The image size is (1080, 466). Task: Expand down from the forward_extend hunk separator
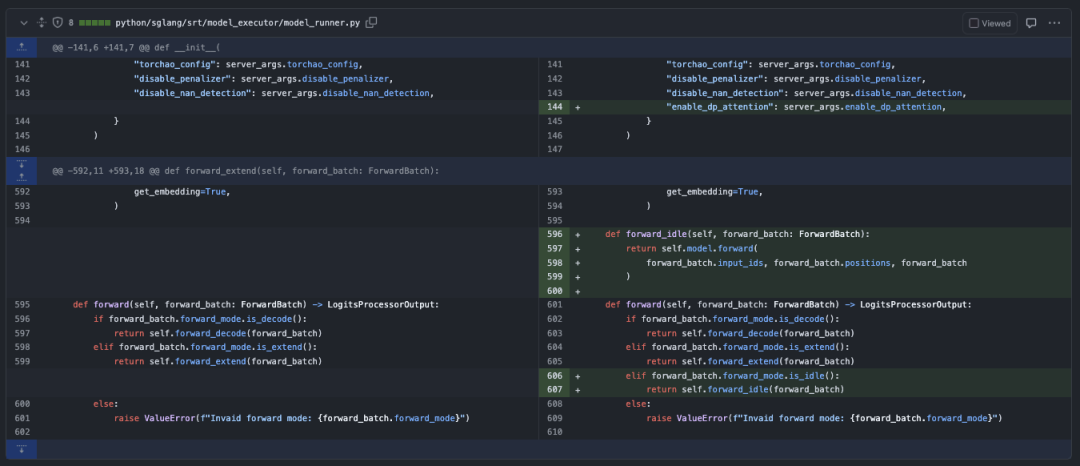point(21,164)
